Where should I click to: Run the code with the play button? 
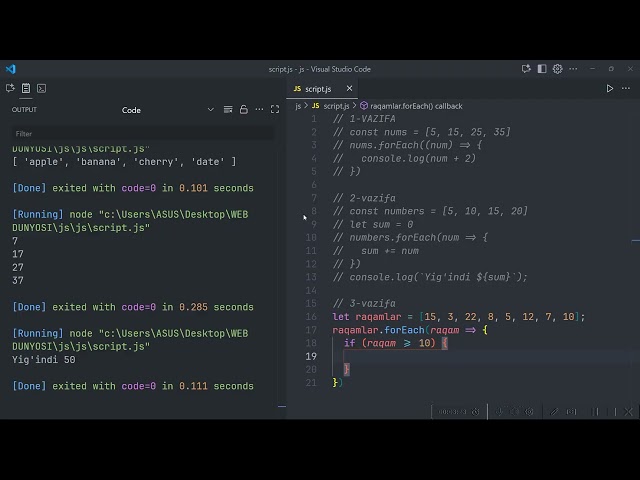[609, 89]
